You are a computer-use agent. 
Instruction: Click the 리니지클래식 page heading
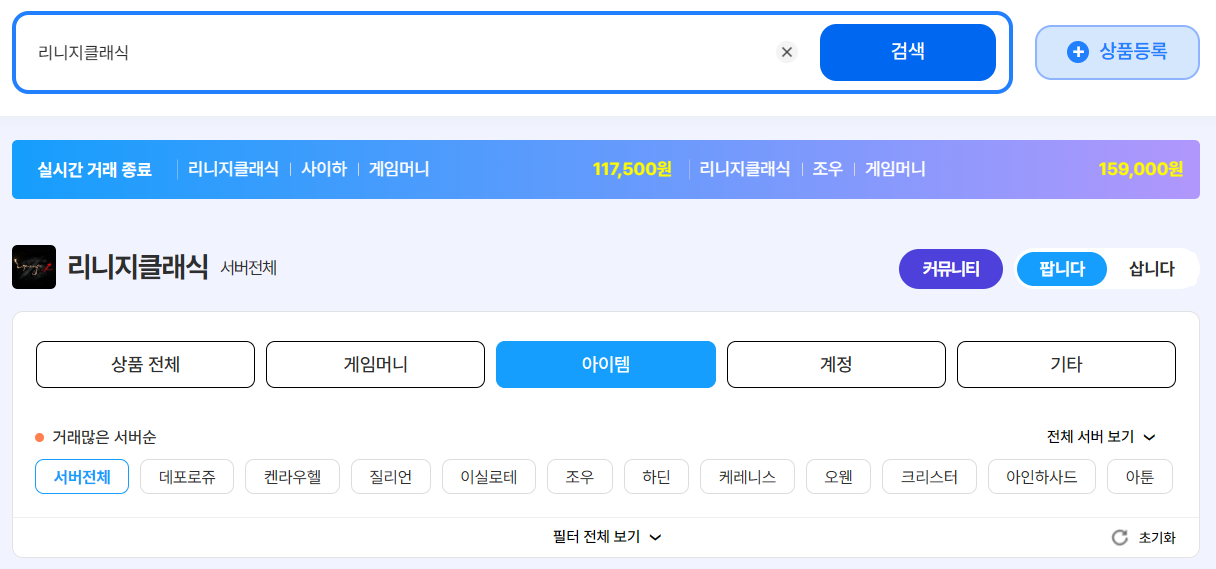(138, 267)
